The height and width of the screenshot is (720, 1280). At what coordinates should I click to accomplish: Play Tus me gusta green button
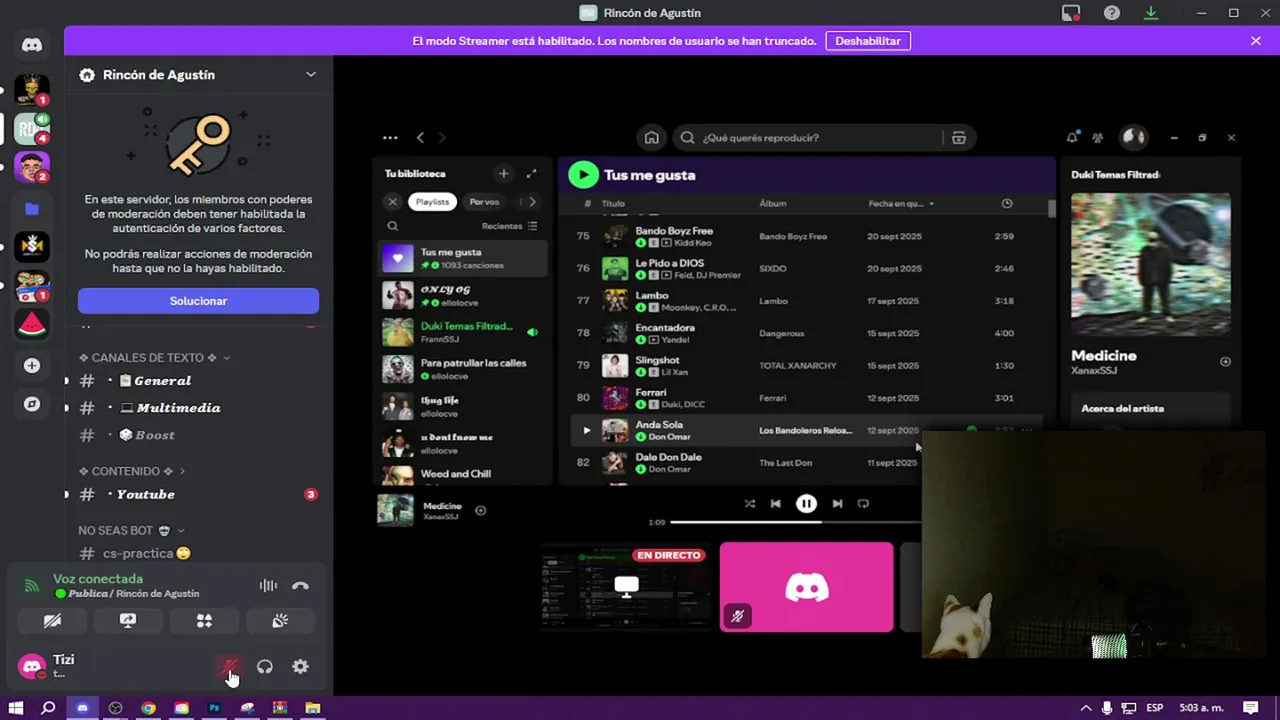583,175
